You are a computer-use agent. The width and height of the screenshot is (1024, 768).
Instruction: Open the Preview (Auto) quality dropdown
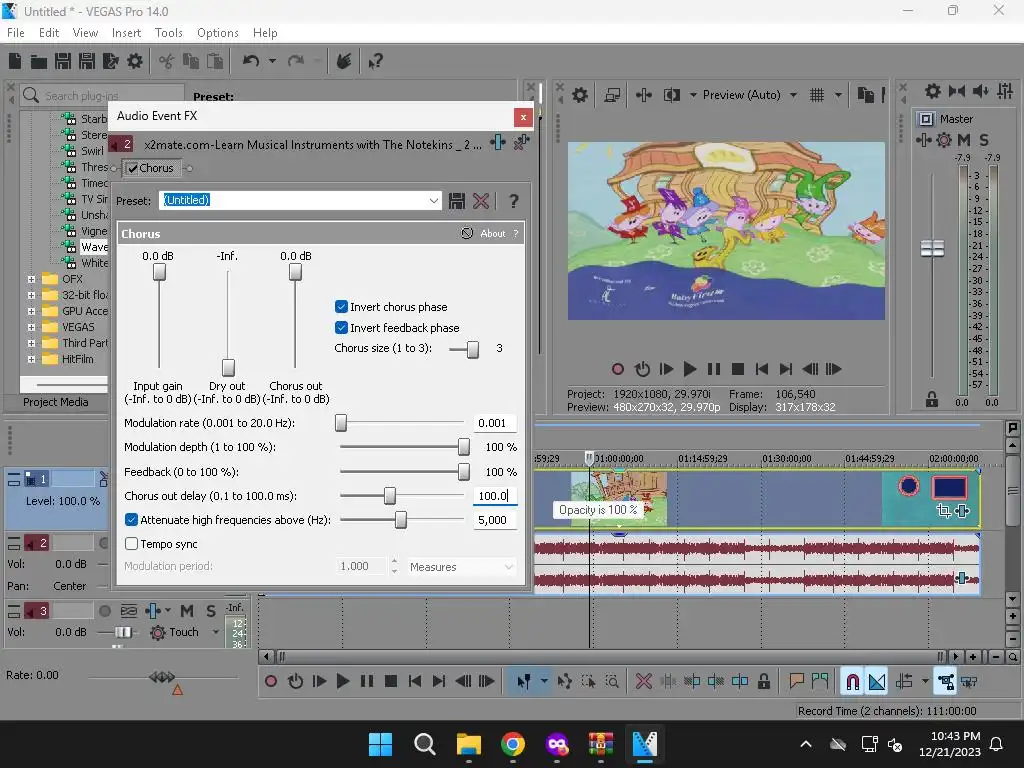[793, 95]
